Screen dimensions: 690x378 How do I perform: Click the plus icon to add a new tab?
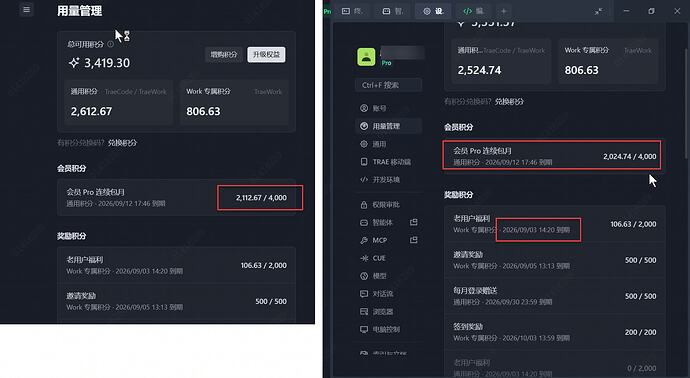(x=504, y=11)
